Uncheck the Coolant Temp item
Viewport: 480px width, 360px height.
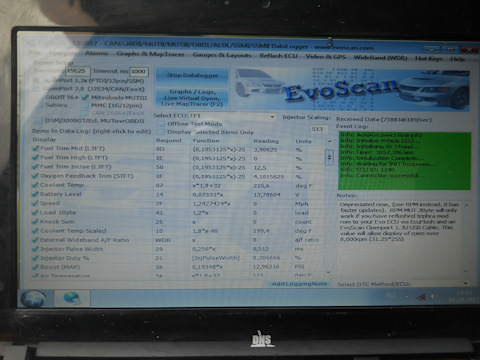coord(35,185)
